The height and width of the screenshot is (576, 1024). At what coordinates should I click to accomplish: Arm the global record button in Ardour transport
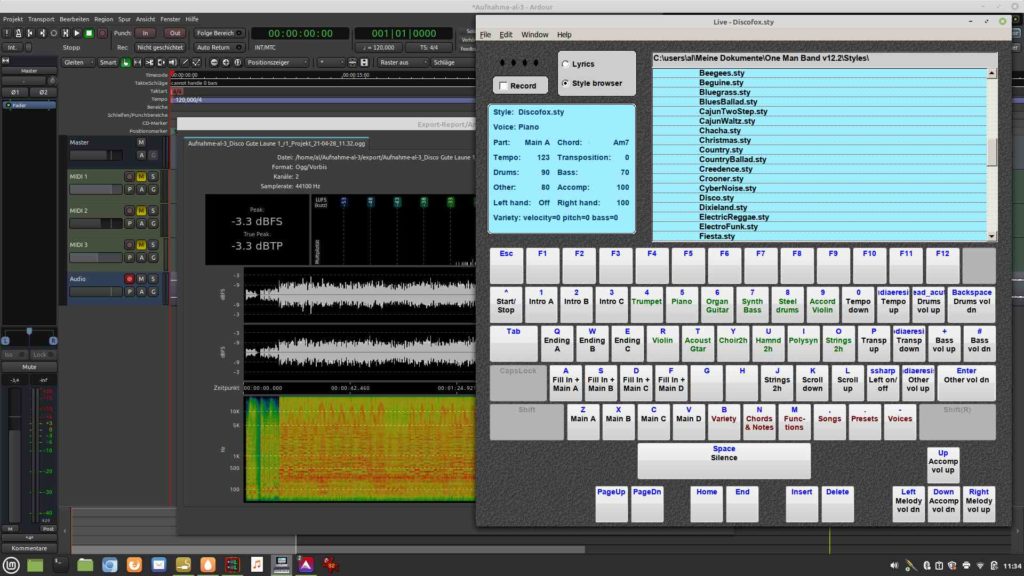(x=101, y=33)
